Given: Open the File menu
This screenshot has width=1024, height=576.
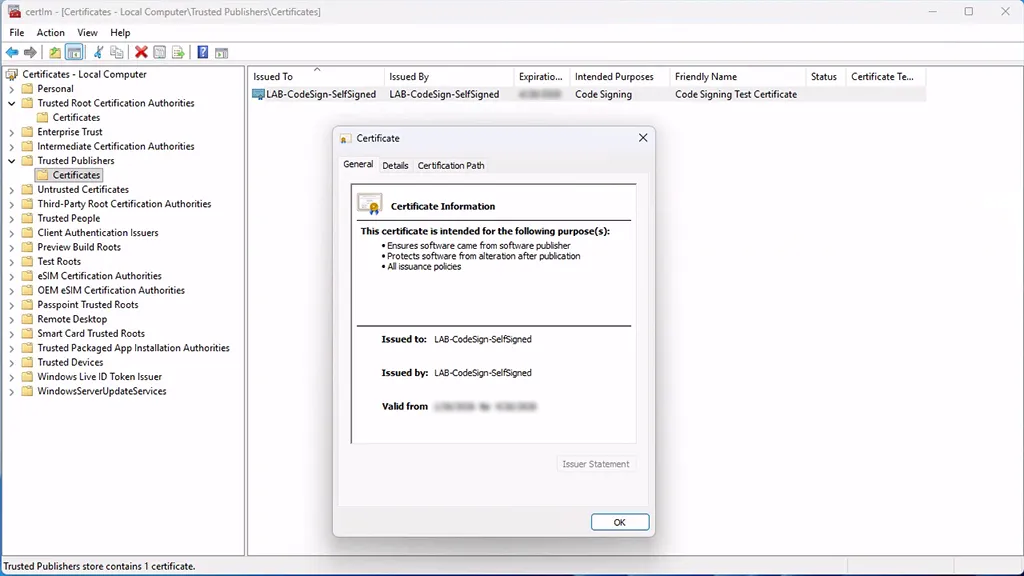Looking at the screenshot, I should point(17,33).
